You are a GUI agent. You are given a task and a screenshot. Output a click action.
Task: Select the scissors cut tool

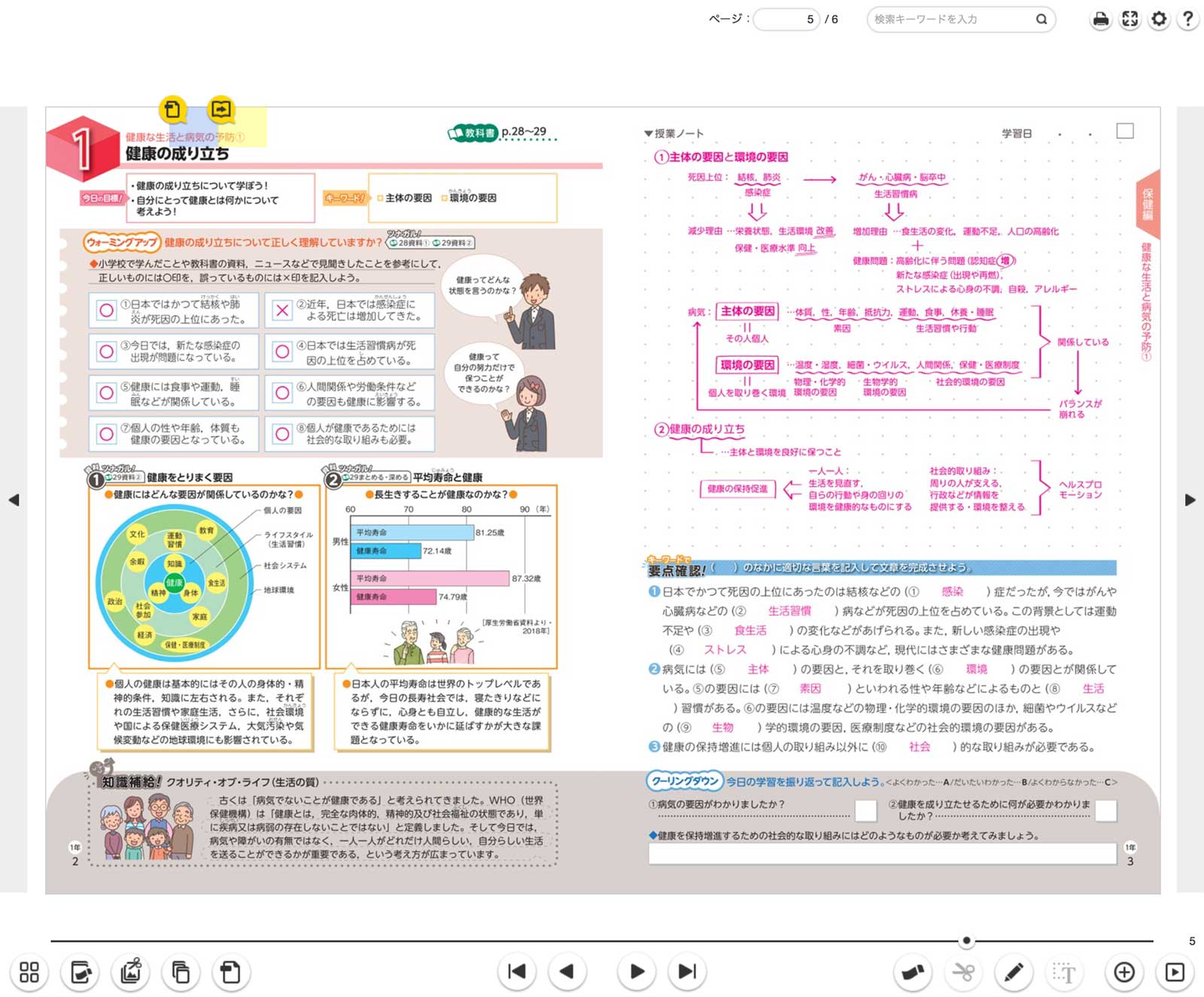click(963, 972)
